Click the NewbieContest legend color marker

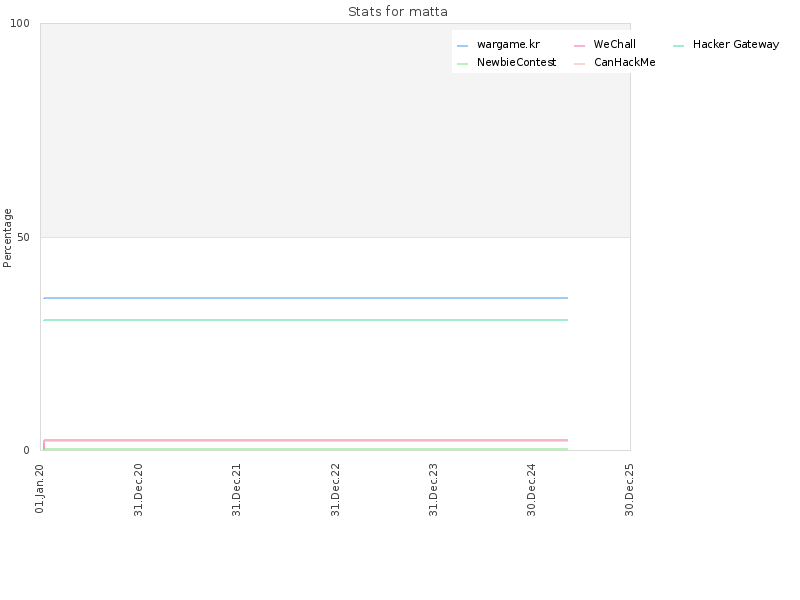click(x=462, y=64)
